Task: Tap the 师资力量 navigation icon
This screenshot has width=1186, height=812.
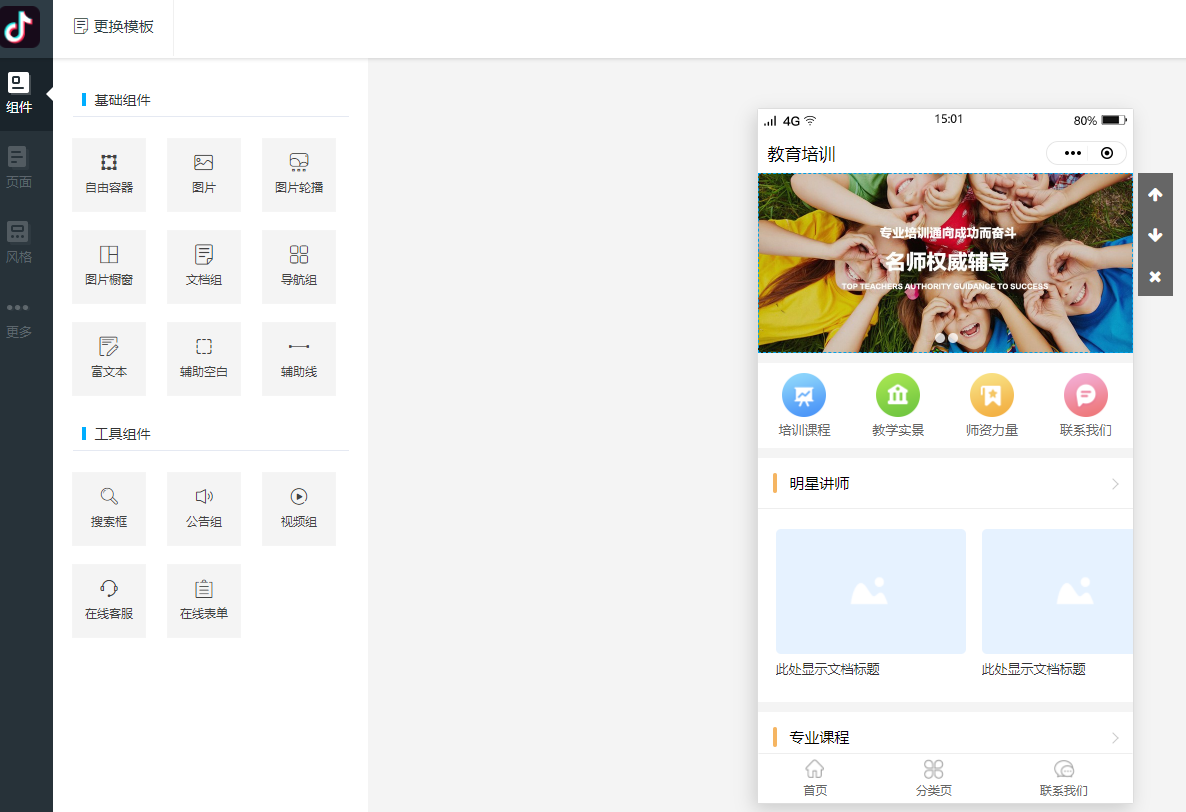Action: 992,395
